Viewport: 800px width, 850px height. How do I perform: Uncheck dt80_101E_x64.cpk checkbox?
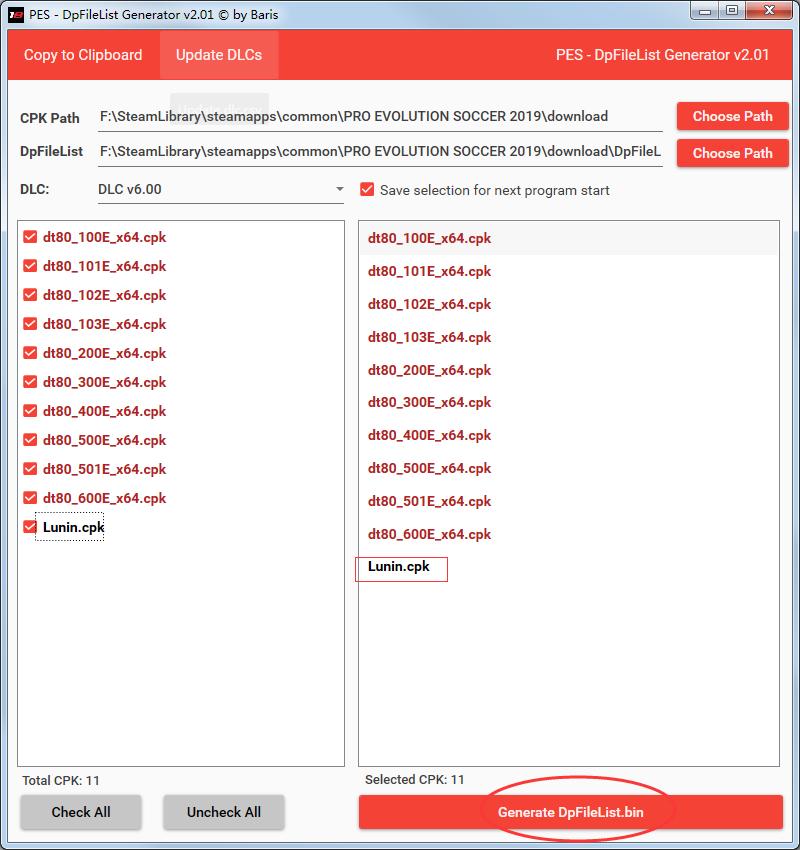pos(30,266)
